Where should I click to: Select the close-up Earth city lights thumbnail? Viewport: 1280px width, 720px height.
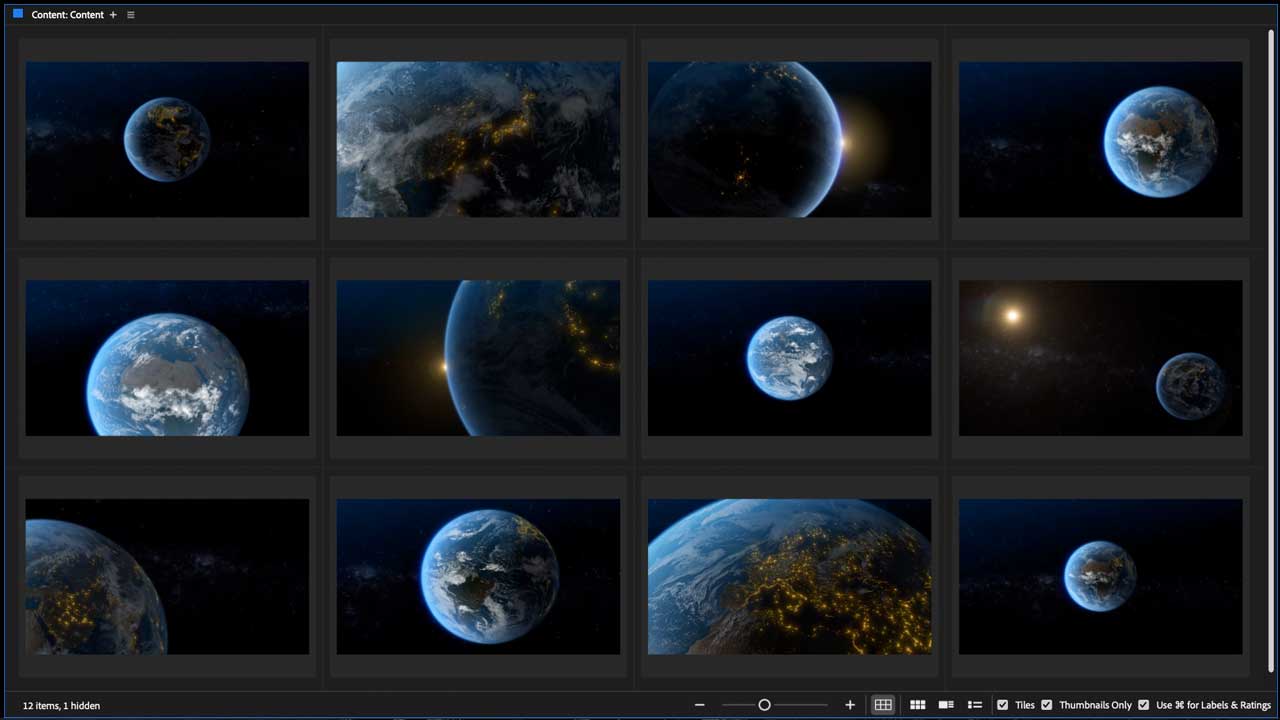[478, 139]
